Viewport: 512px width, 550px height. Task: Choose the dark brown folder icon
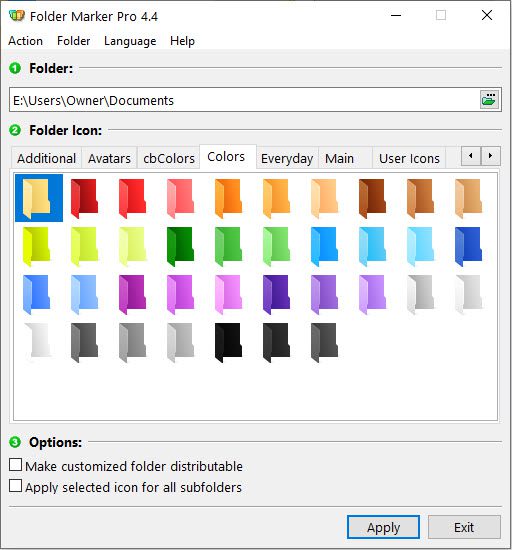372,198
